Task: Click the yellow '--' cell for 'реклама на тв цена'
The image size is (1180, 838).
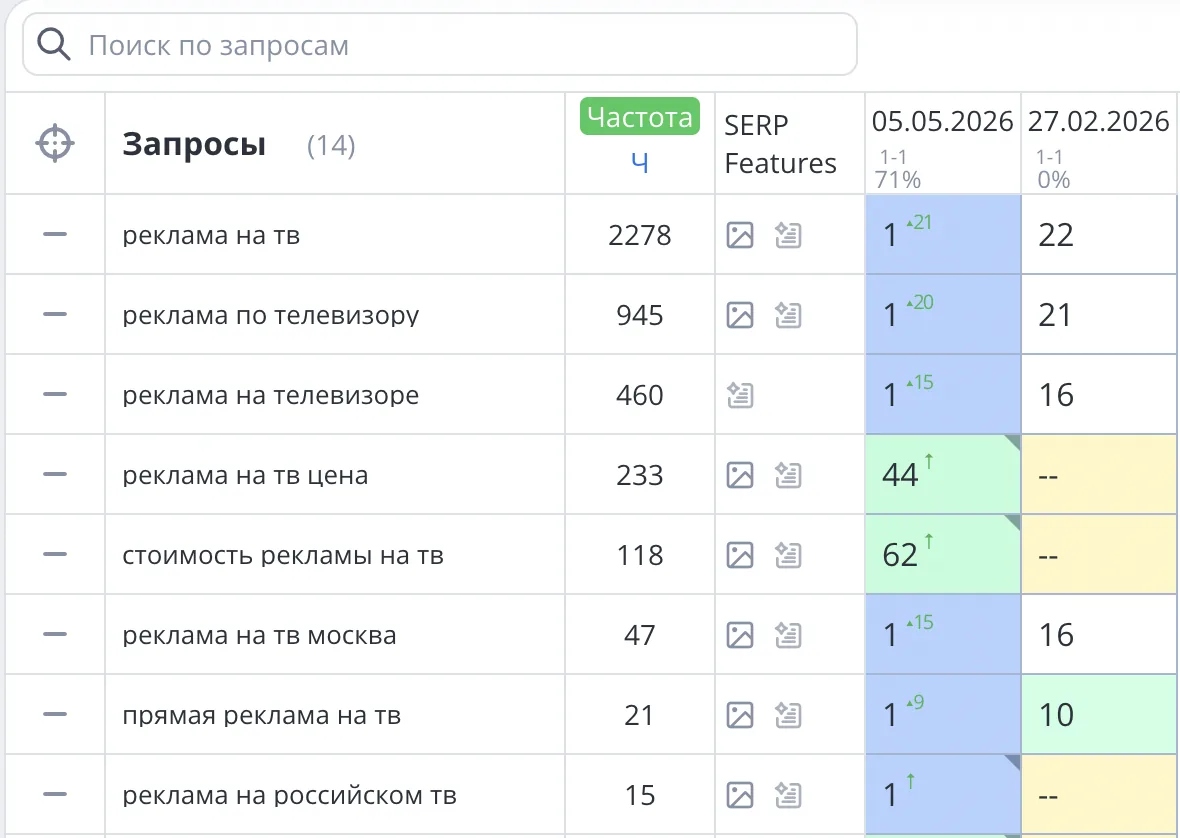Action: [1099, 474]
